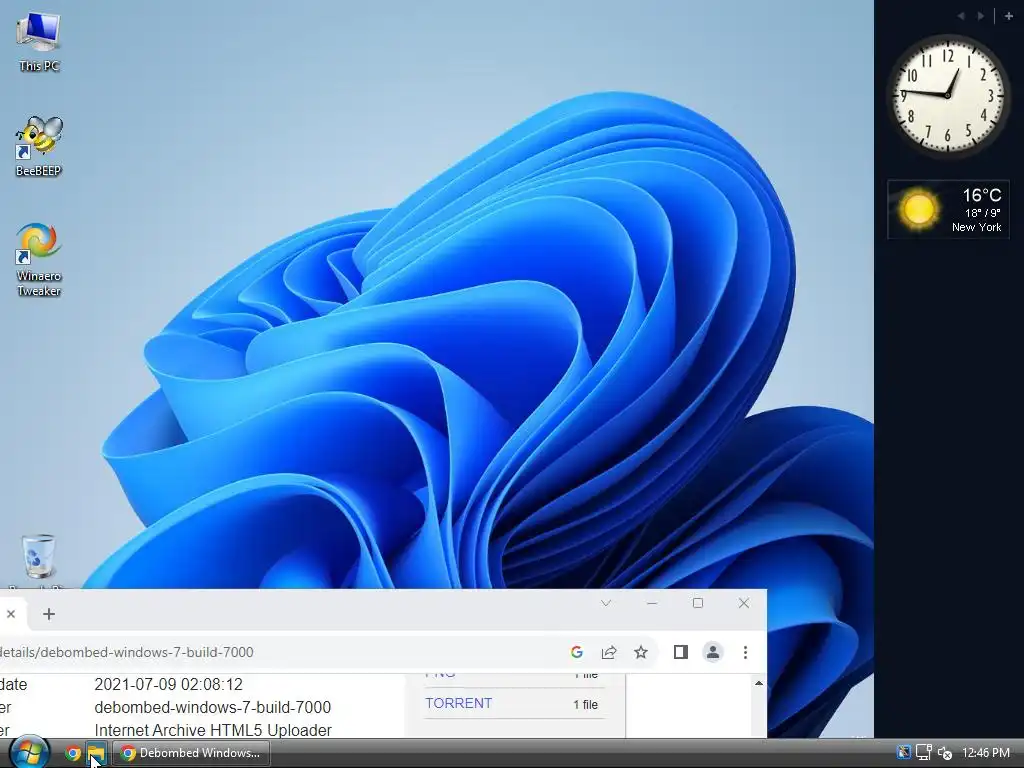1024x768 pixels.
Task: Add a gadget with the sidebar plus button
Action: click(1008, 16)
